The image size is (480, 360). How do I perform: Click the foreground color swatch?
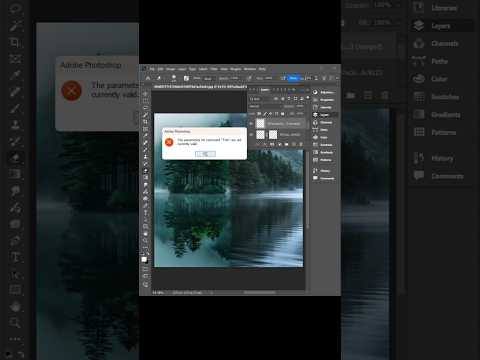click(x=144, y=259)
